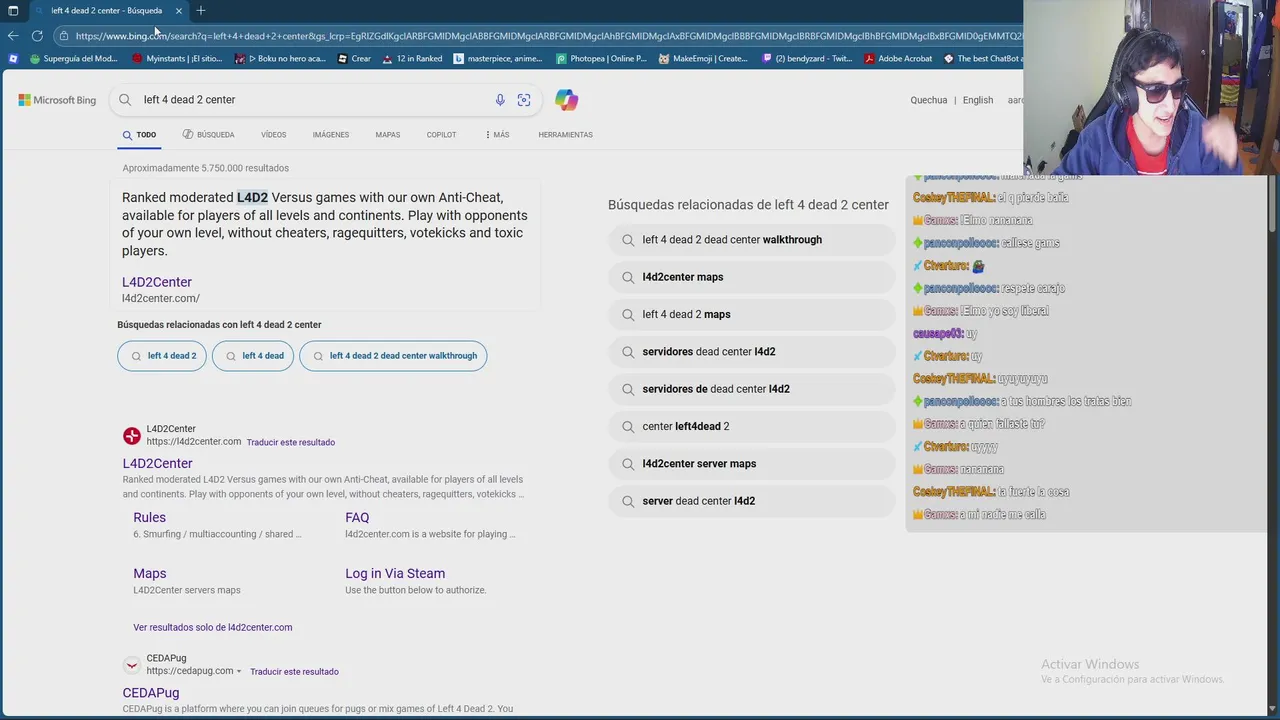Open the CEDAPug result title
1280x720 pixels.
(151, 692)
